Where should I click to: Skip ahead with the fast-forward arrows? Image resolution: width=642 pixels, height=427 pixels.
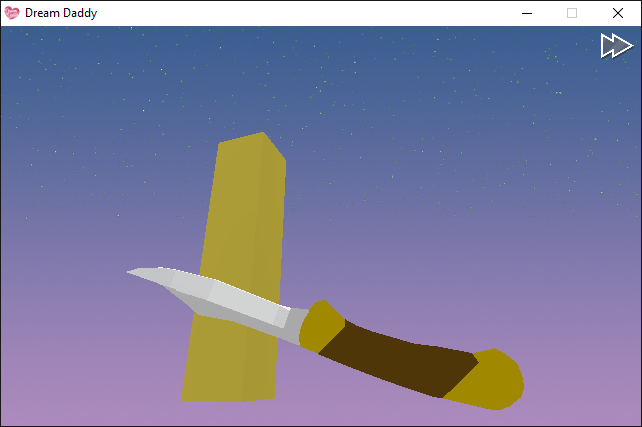click(617, 46)
